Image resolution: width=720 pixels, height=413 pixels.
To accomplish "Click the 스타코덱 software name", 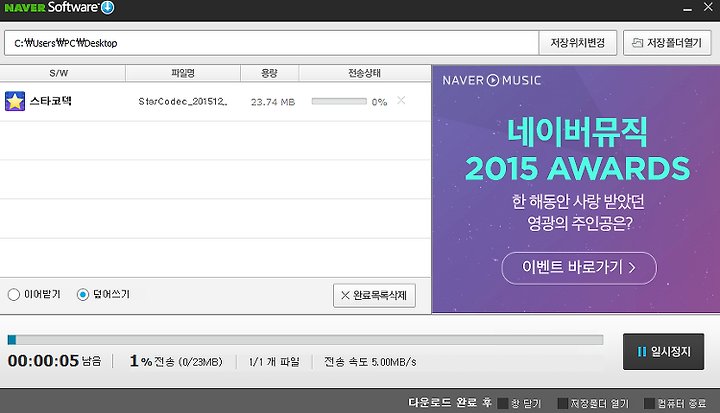I will 51,101.
